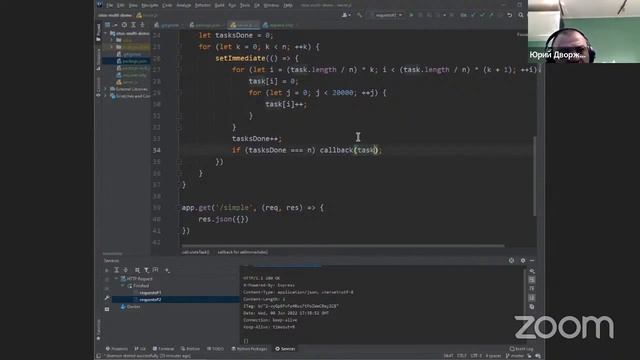Click Collapse All icon in Services toolbar

(126, 270)
